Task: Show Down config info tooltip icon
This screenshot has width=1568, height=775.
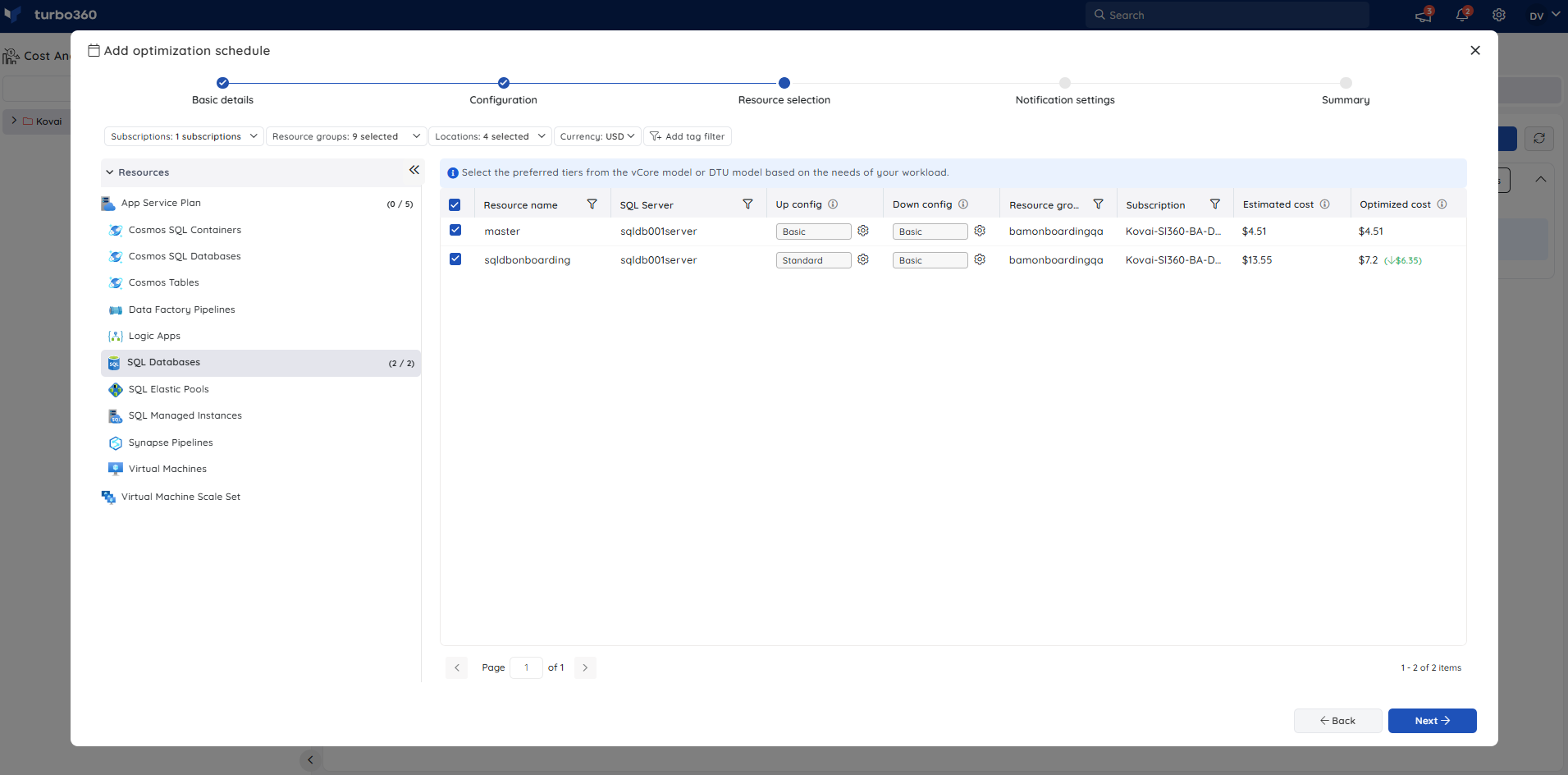Action: 963,204
